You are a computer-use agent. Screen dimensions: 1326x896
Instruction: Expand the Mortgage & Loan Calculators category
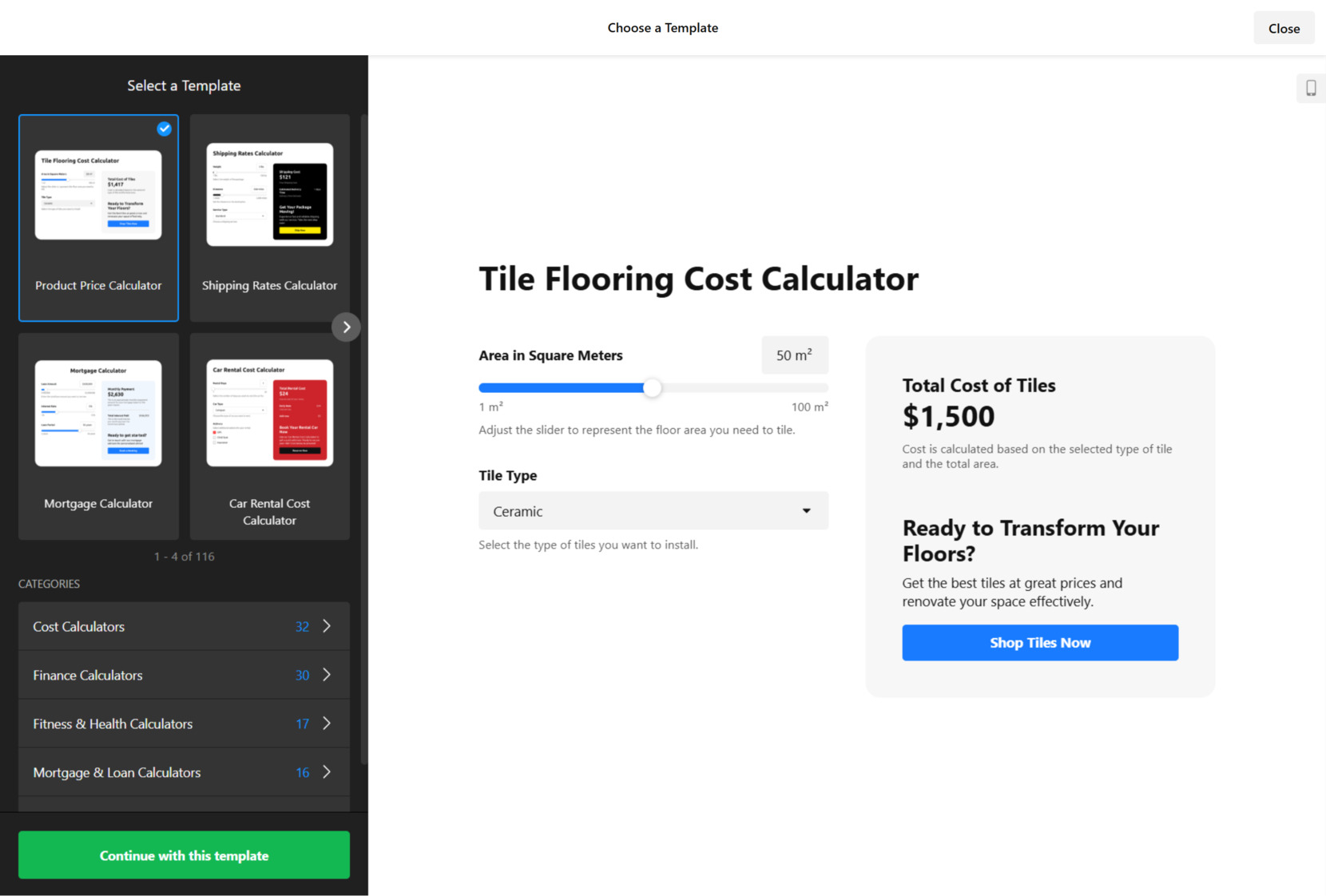(327, 772)
